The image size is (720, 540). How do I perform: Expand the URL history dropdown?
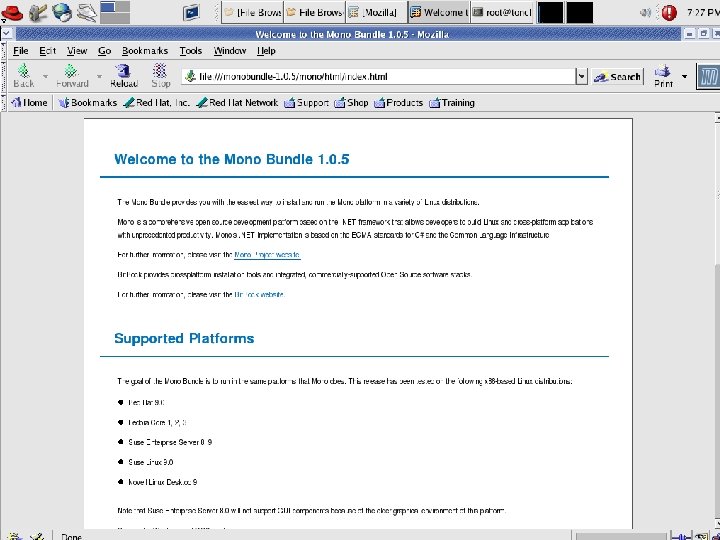tap(582, 77)
